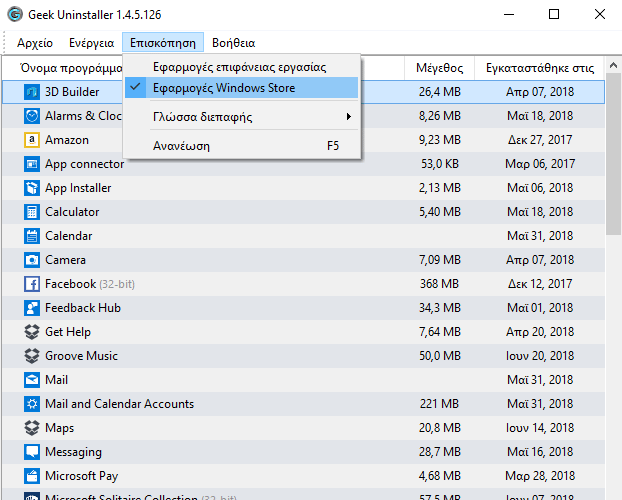
Task: Select Ανανέωση F5 menu entry
Action: click(242, 146)
